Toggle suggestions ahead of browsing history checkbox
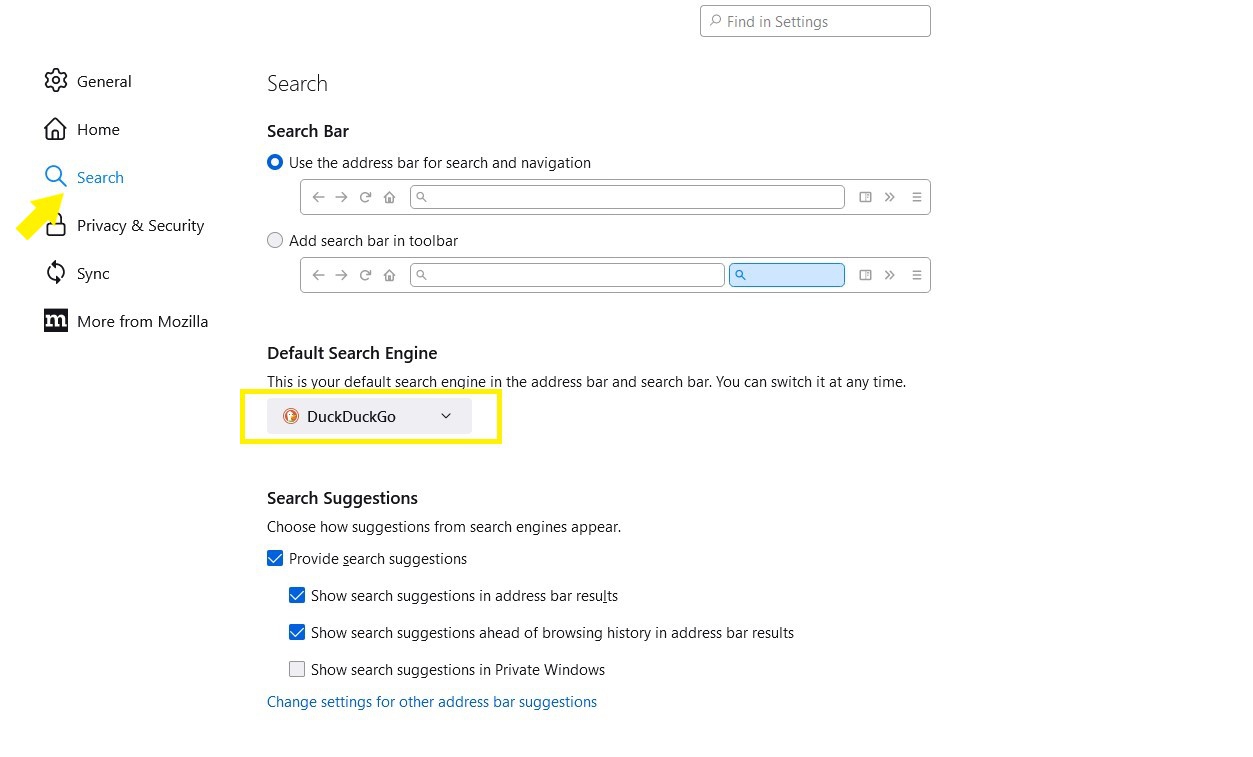 click(x=297, y=632)
